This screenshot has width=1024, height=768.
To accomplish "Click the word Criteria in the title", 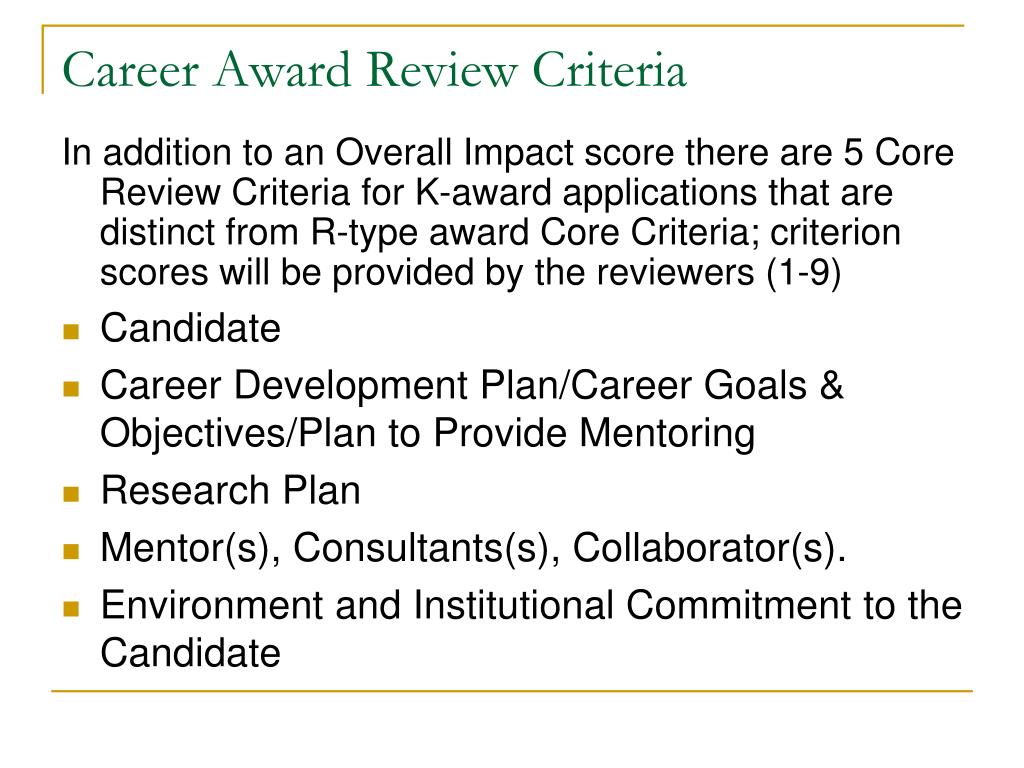I will [609, 70].
